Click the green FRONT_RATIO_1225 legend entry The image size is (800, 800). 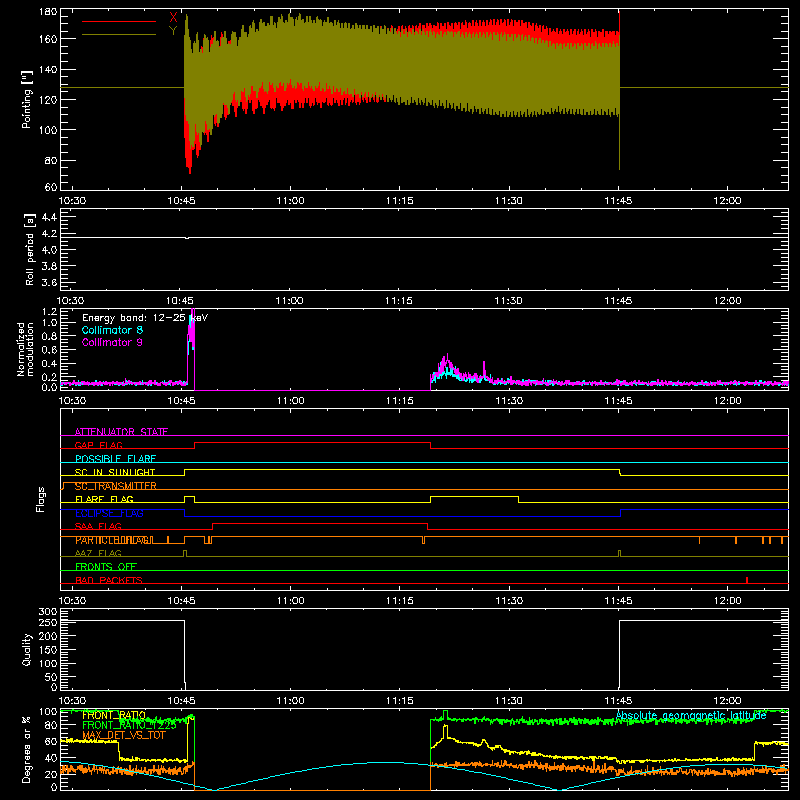[129, 725]
